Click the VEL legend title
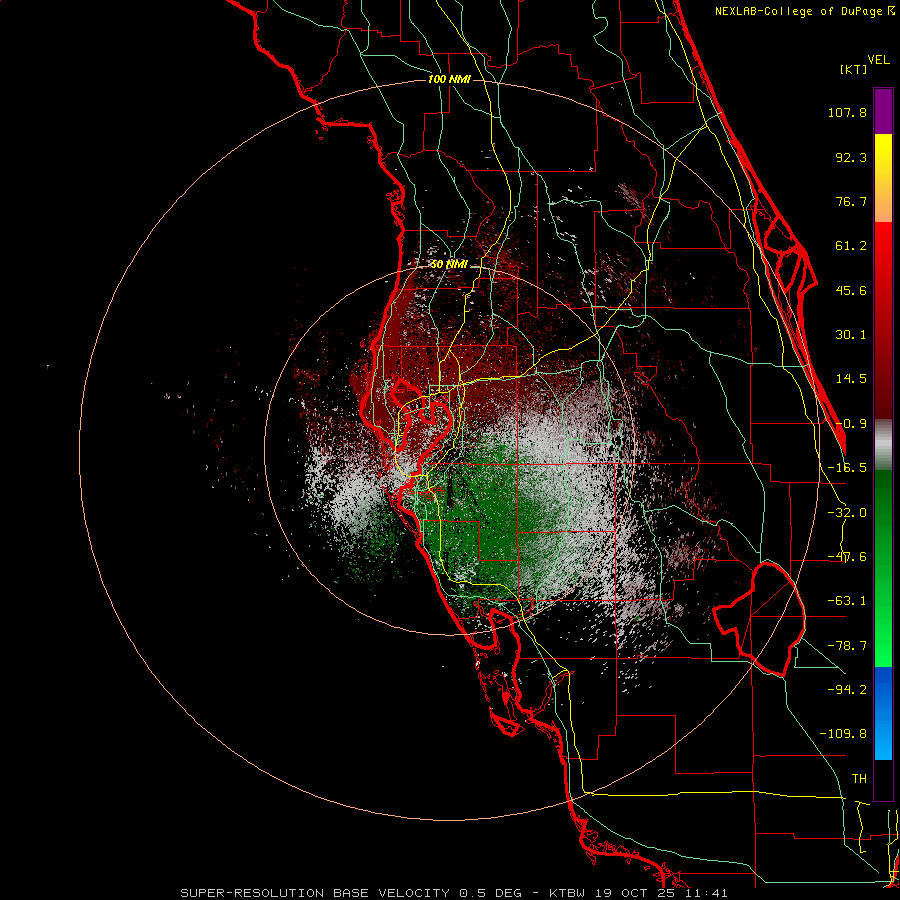 (878, 60)
